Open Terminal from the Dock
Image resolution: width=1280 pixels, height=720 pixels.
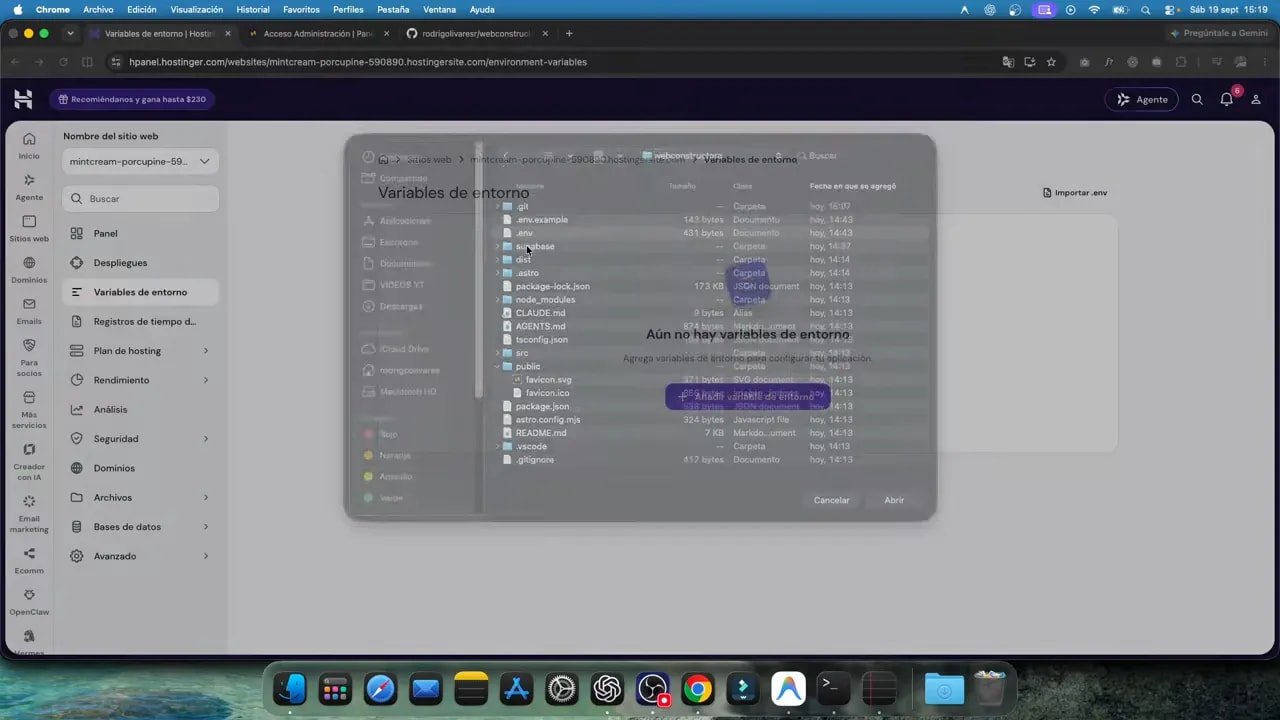tap(833, 688)
